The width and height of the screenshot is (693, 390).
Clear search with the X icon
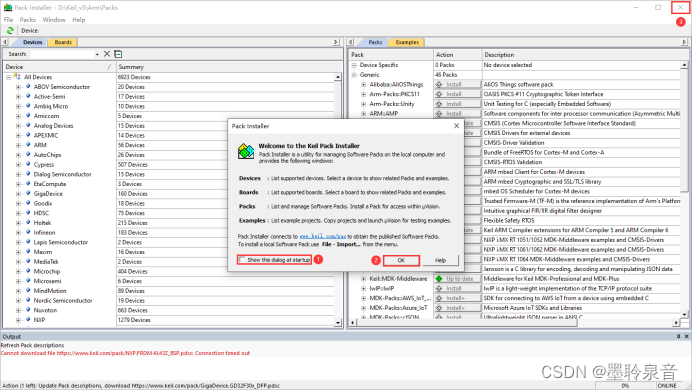tap(107, 54)
